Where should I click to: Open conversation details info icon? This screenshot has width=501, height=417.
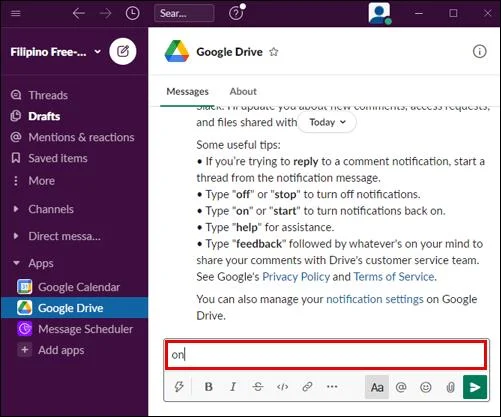(480, 52)
